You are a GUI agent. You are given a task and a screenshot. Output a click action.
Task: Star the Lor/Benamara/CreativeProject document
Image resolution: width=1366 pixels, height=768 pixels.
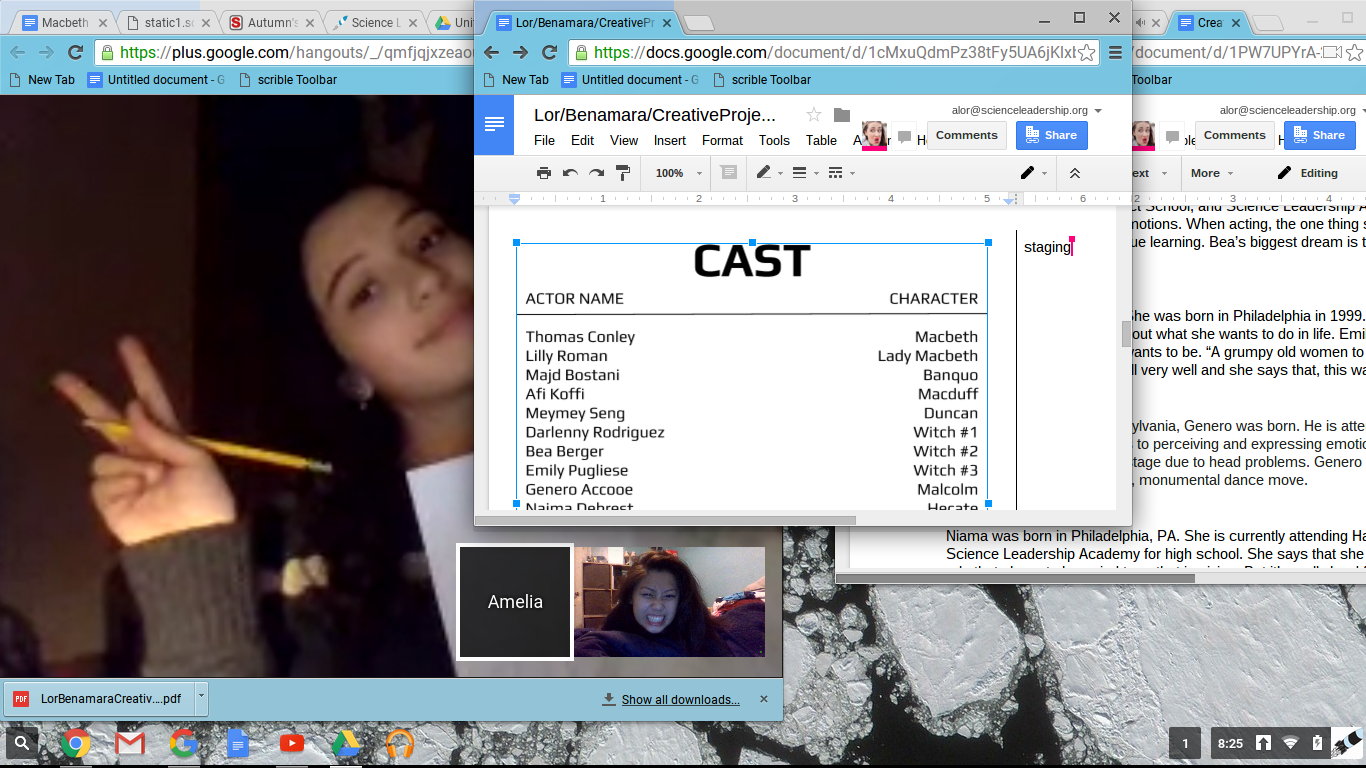814,115
